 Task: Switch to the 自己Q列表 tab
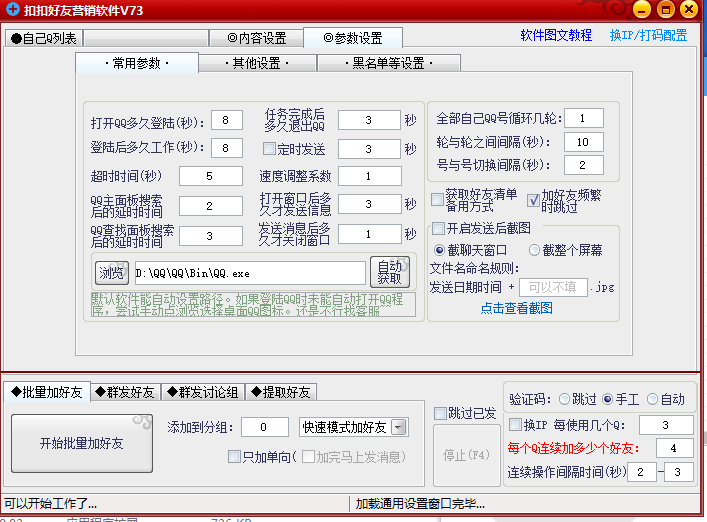tap(44, 38)
